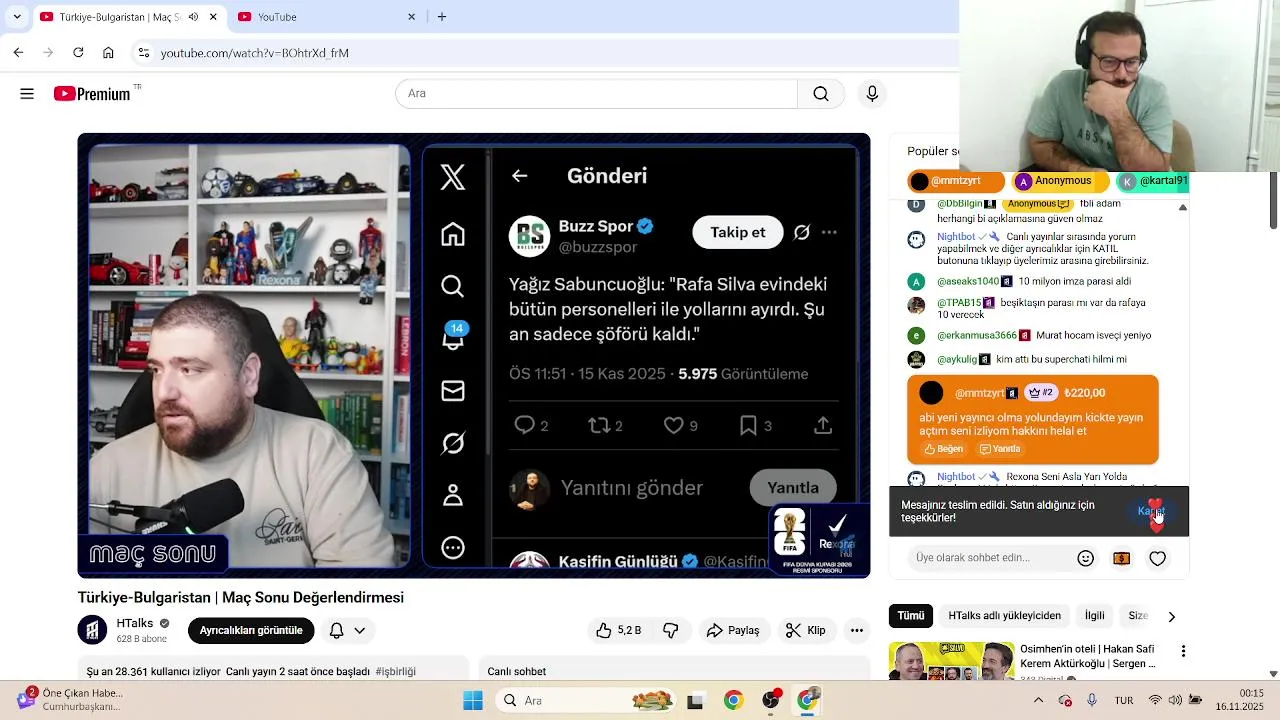Click Ayrıcalıkları görüntüle membership button

coord(251,631)
